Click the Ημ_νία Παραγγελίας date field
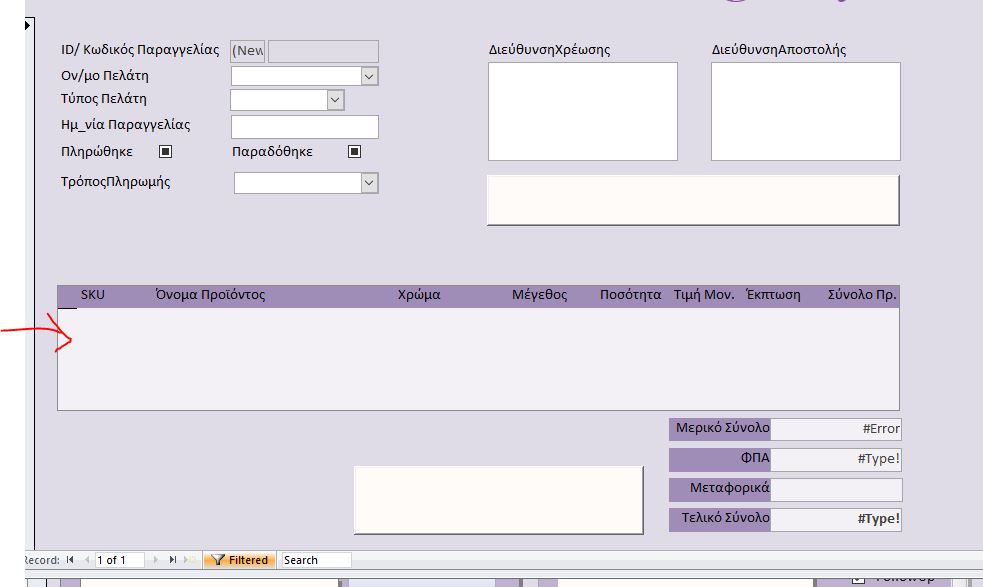This screenshot has width=983, height=587. pos(304,126)
